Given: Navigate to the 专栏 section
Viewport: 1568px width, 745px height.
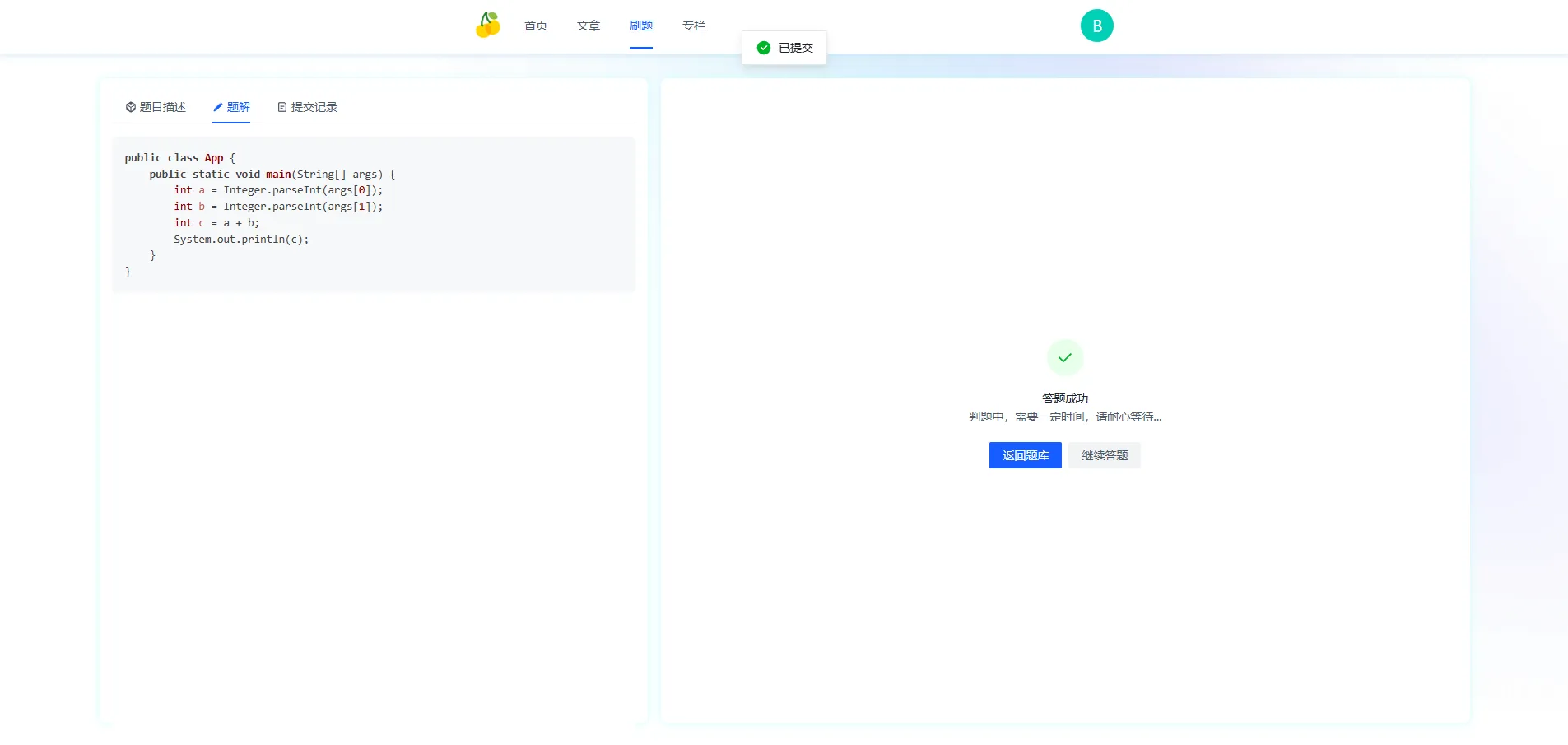Looking at the screenshot, I should point(693,26).
